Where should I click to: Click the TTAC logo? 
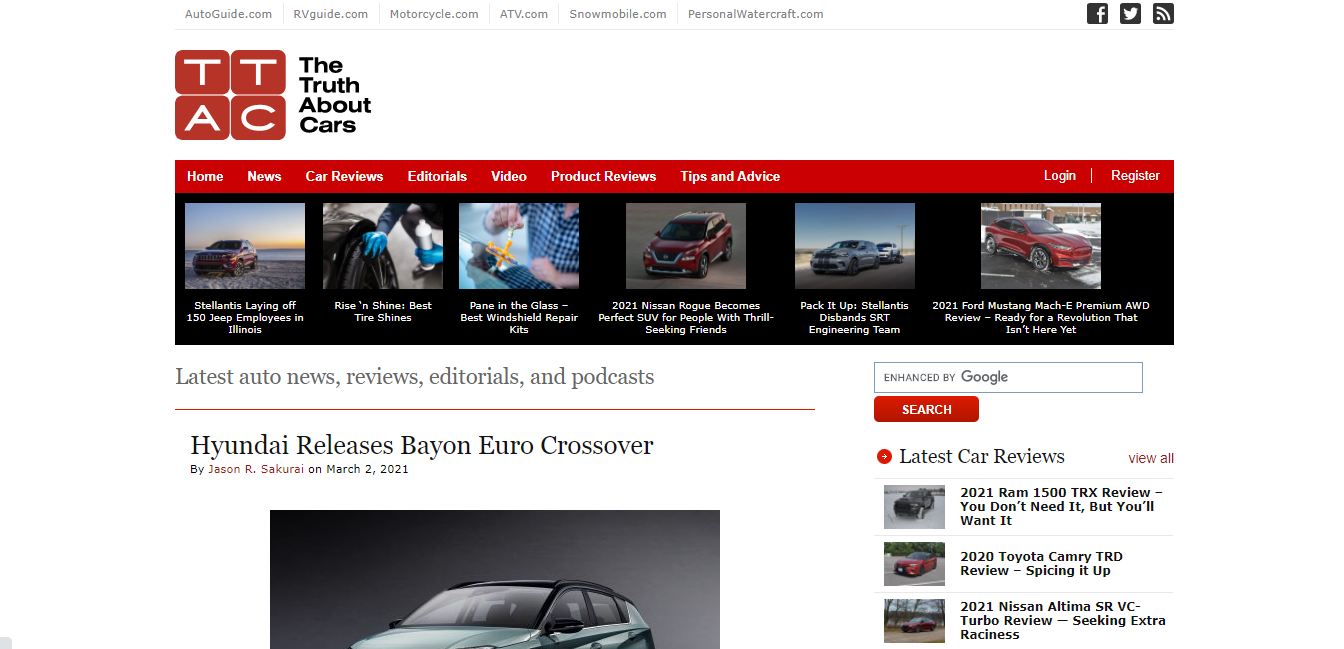point(273,94)
